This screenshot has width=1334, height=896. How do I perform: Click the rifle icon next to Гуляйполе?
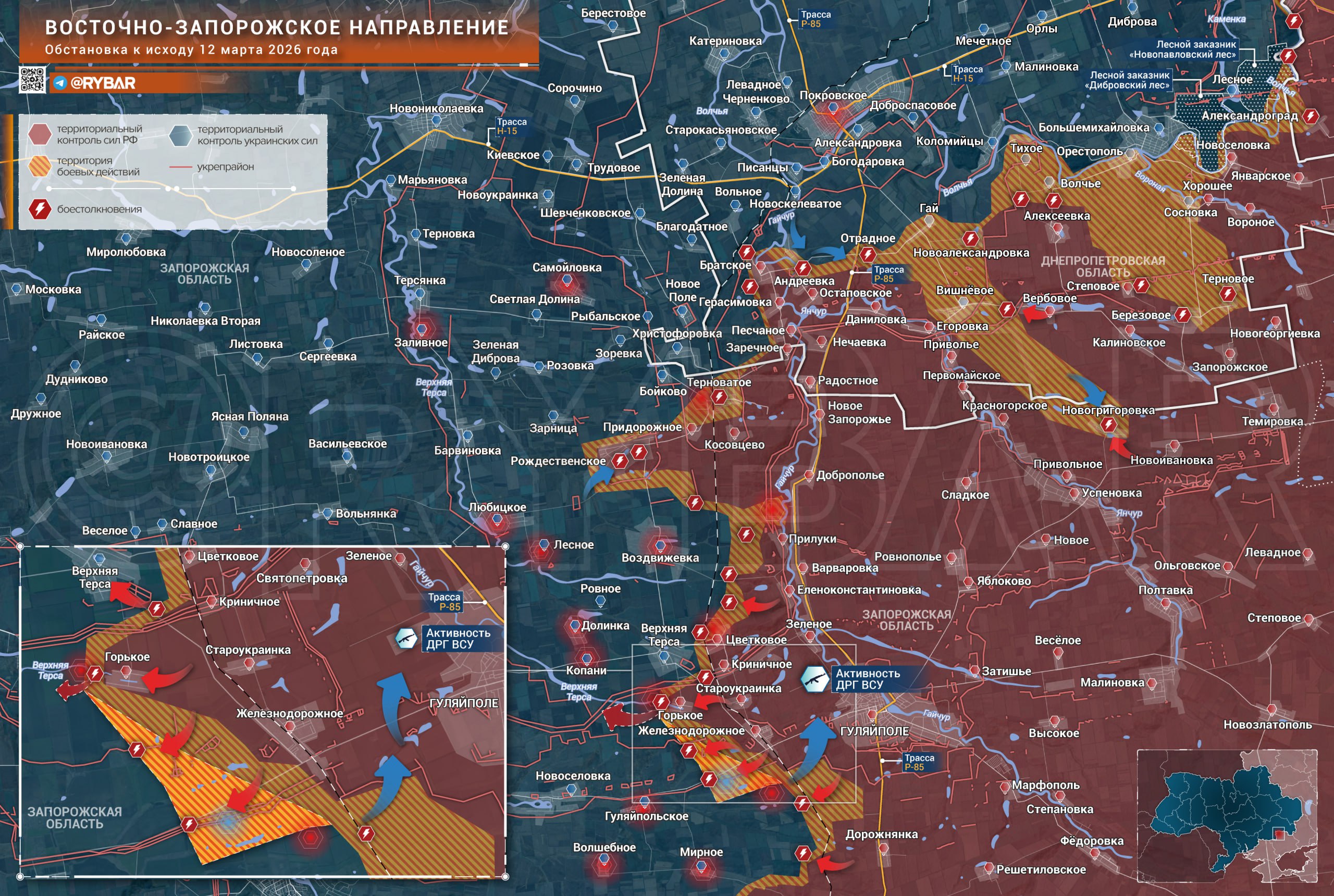click(x=814, y=679)
